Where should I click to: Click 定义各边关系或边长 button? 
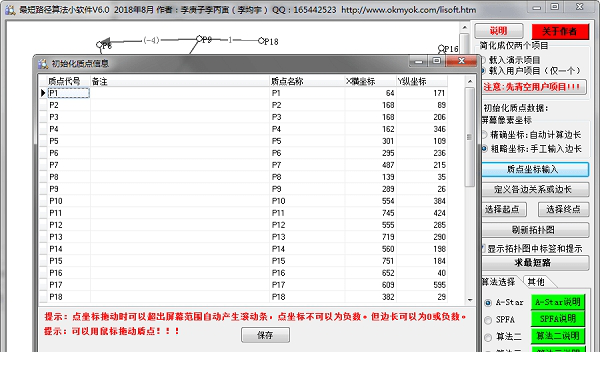pyautogui.click(x=535, y=190)
